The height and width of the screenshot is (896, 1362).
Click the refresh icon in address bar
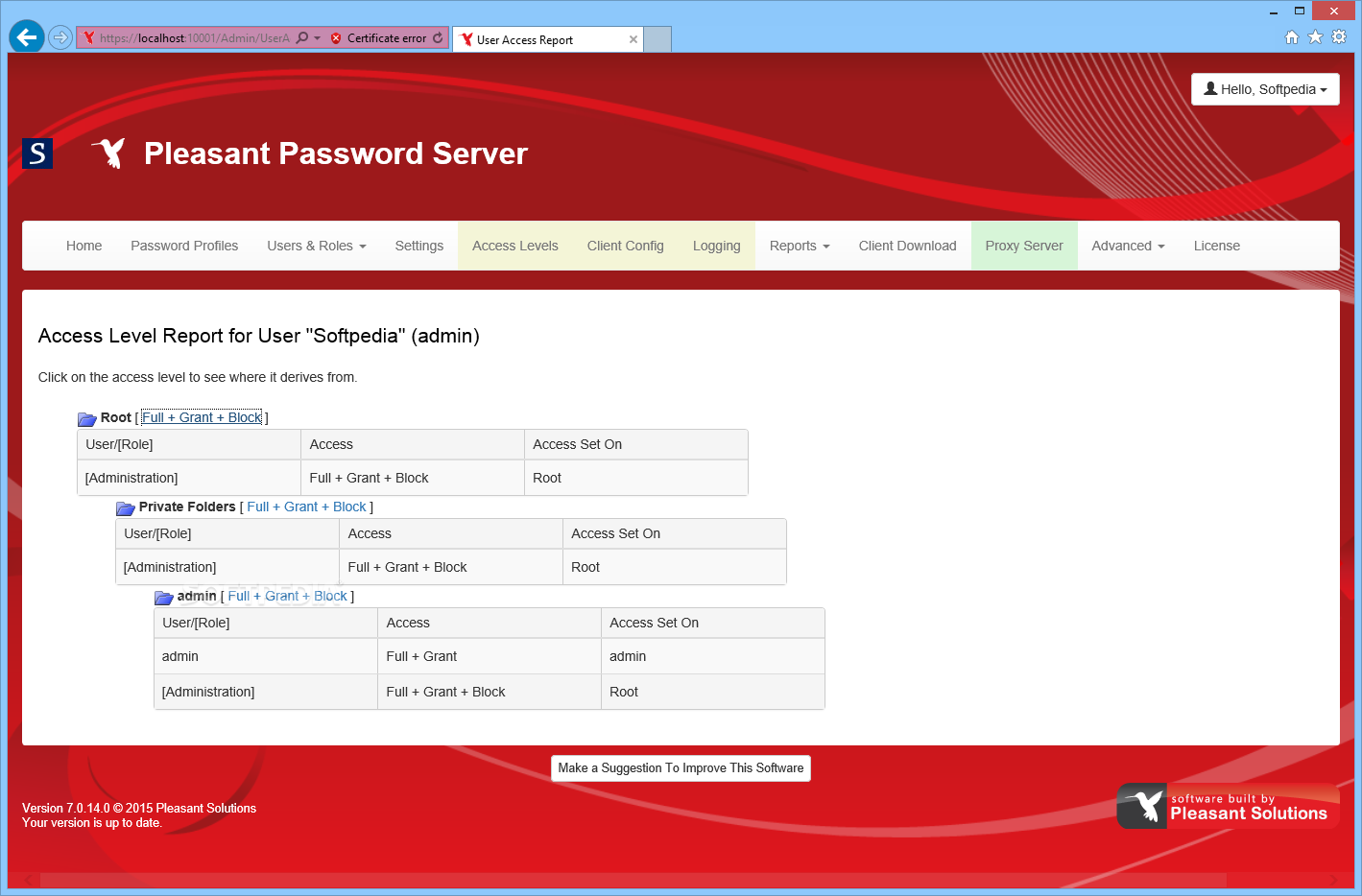[x=438, y=38]
